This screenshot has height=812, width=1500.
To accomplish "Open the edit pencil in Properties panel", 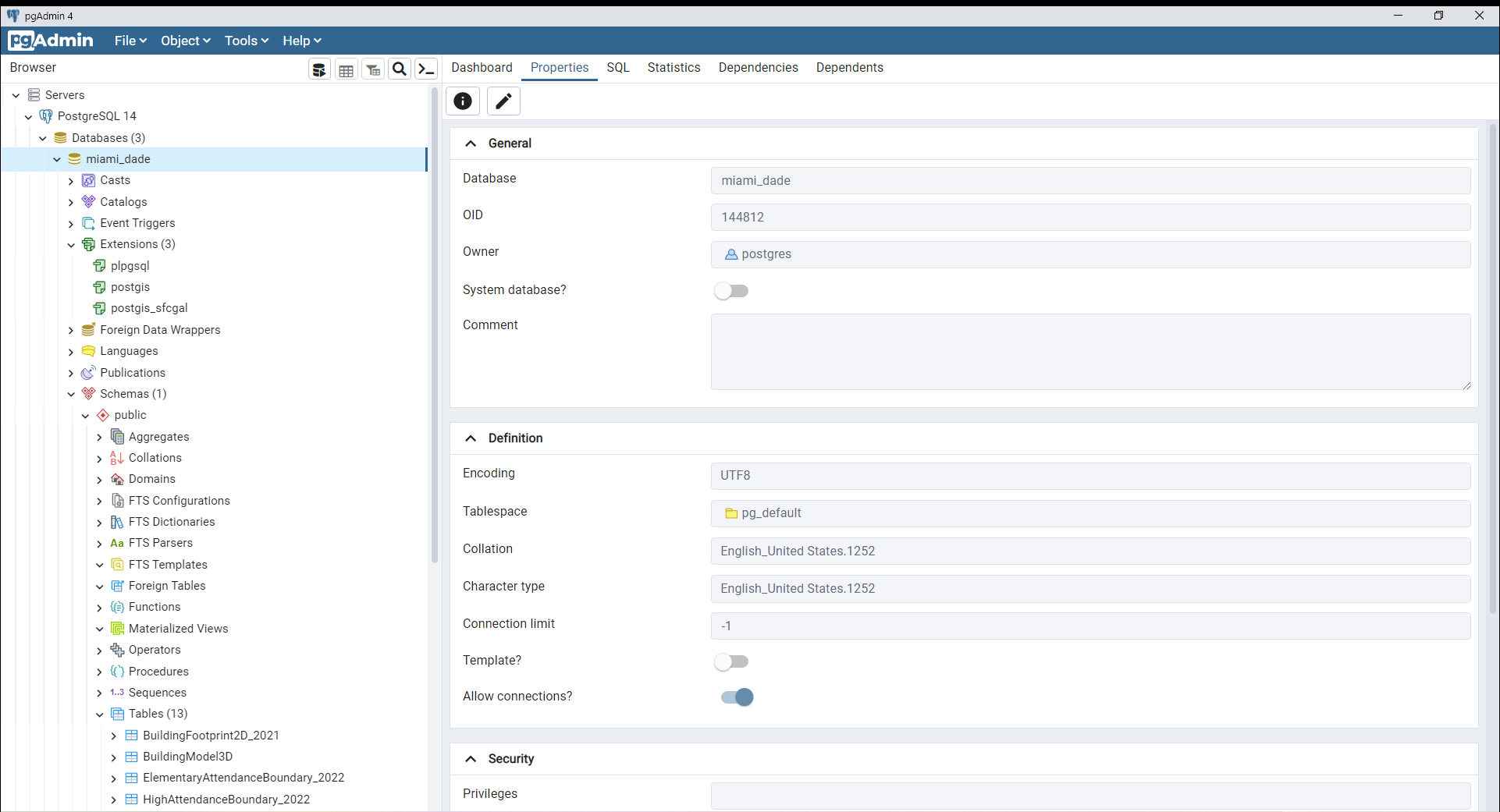I will 503,101.
